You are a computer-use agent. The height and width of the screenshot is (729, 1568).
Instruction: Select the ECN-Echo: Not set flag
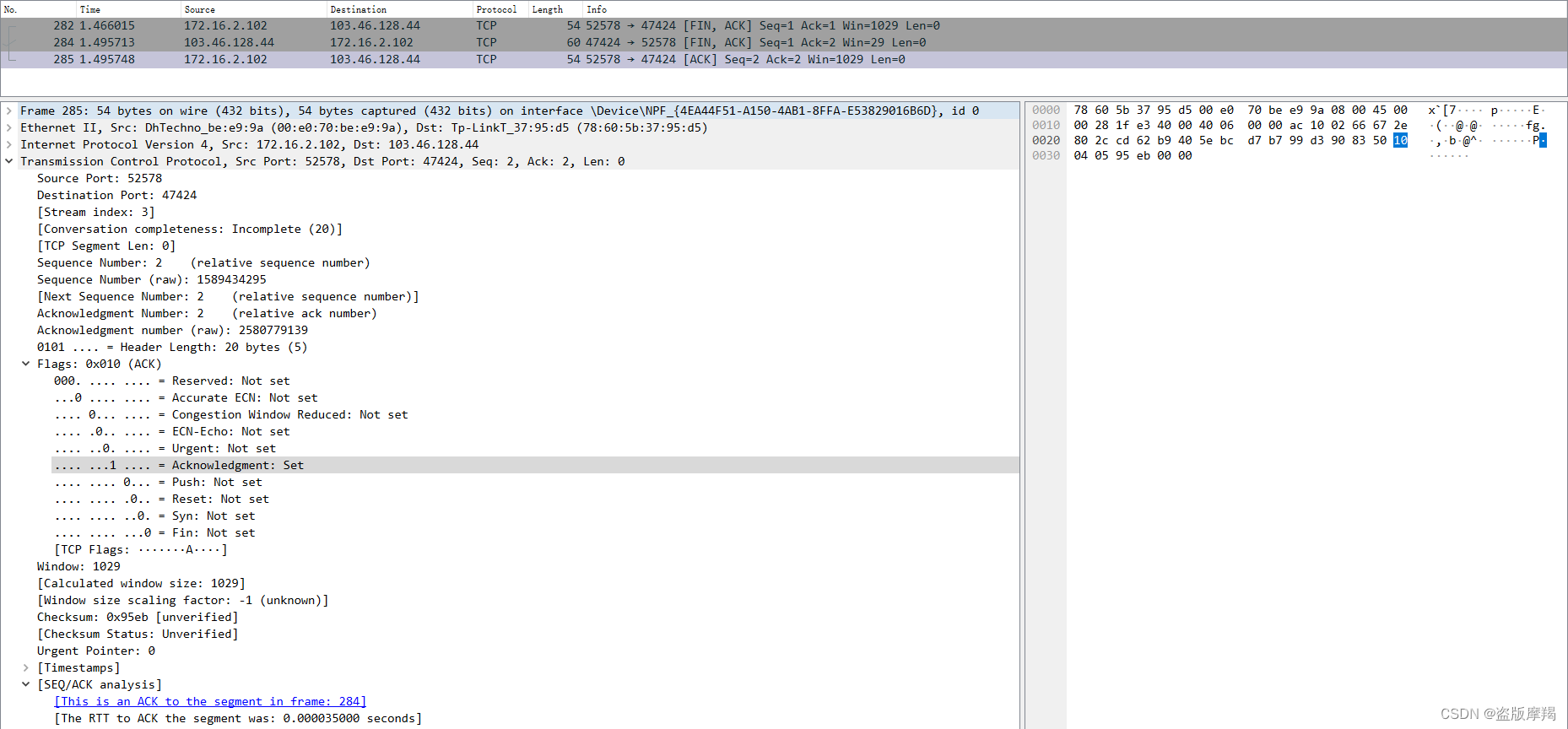click(x=172, y=431)
